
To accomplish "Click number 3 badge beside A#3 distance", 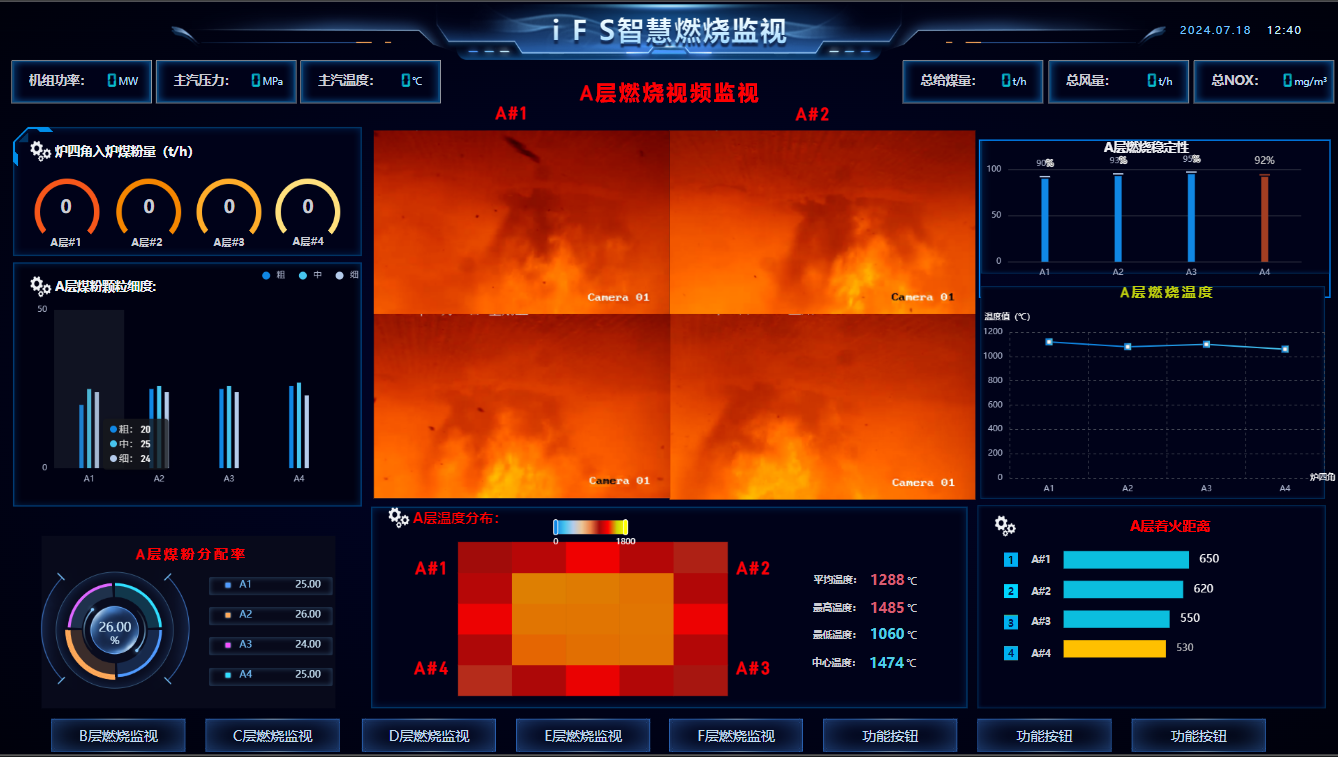I will tap(1011, 622).
